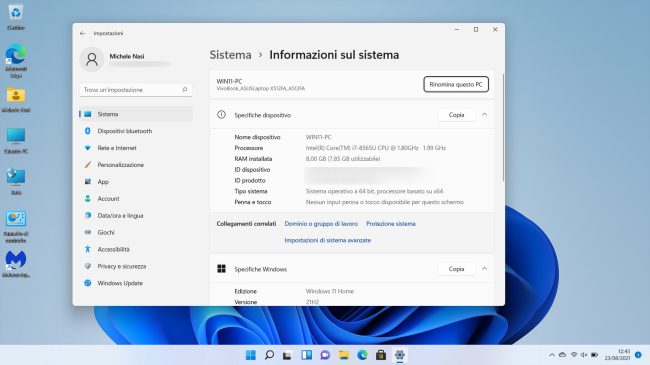Open Task View on taskbar
Image resolution: width=650 pixels, height=365 pixels.
(x=287, y=355)
